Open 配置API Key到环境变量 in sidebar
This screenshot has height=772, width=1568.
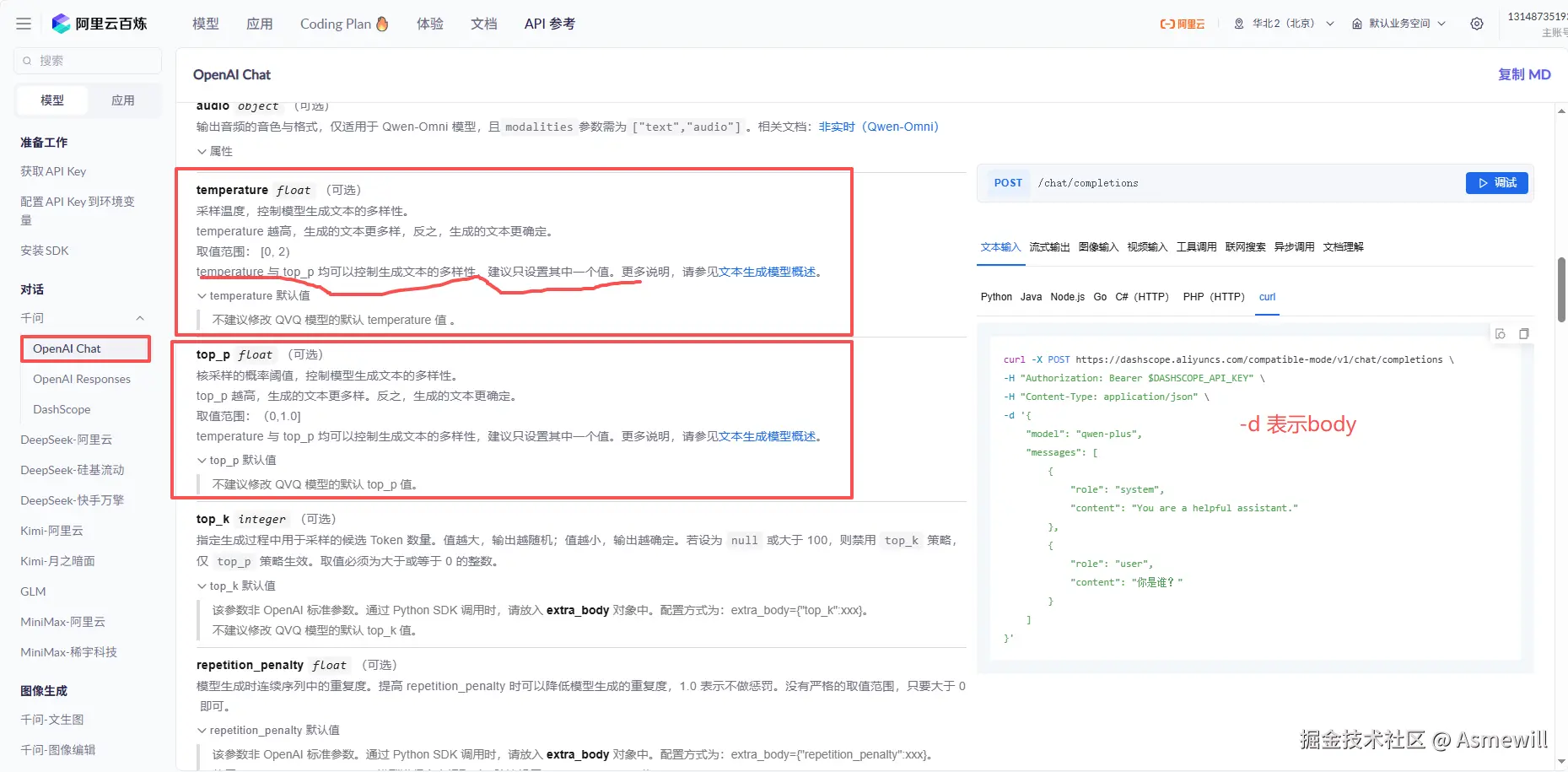78,211
